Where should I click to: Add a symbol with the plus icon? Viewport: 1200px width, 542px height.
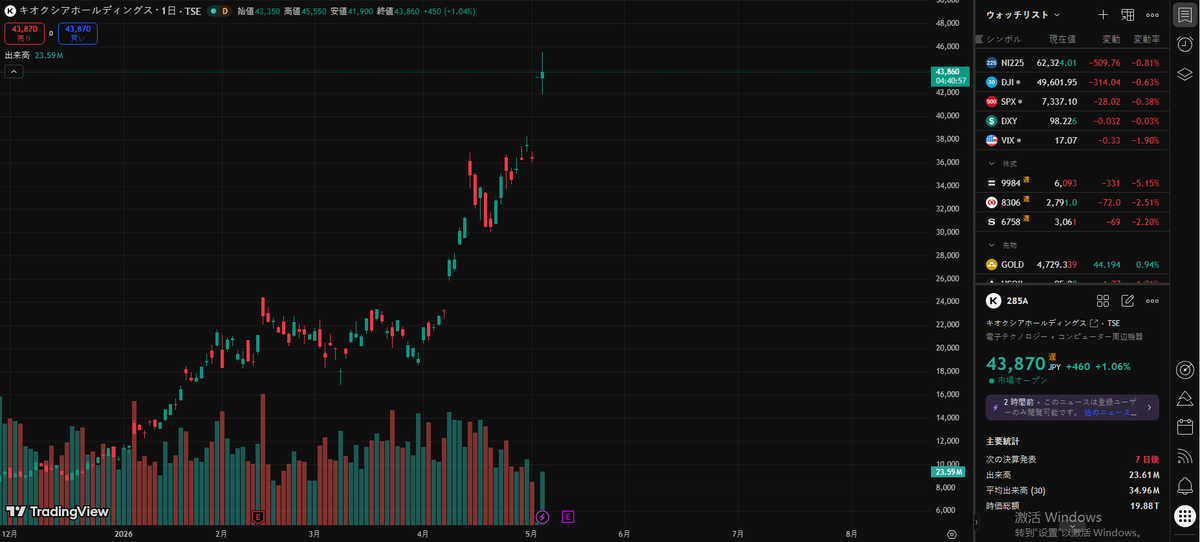1103,15
